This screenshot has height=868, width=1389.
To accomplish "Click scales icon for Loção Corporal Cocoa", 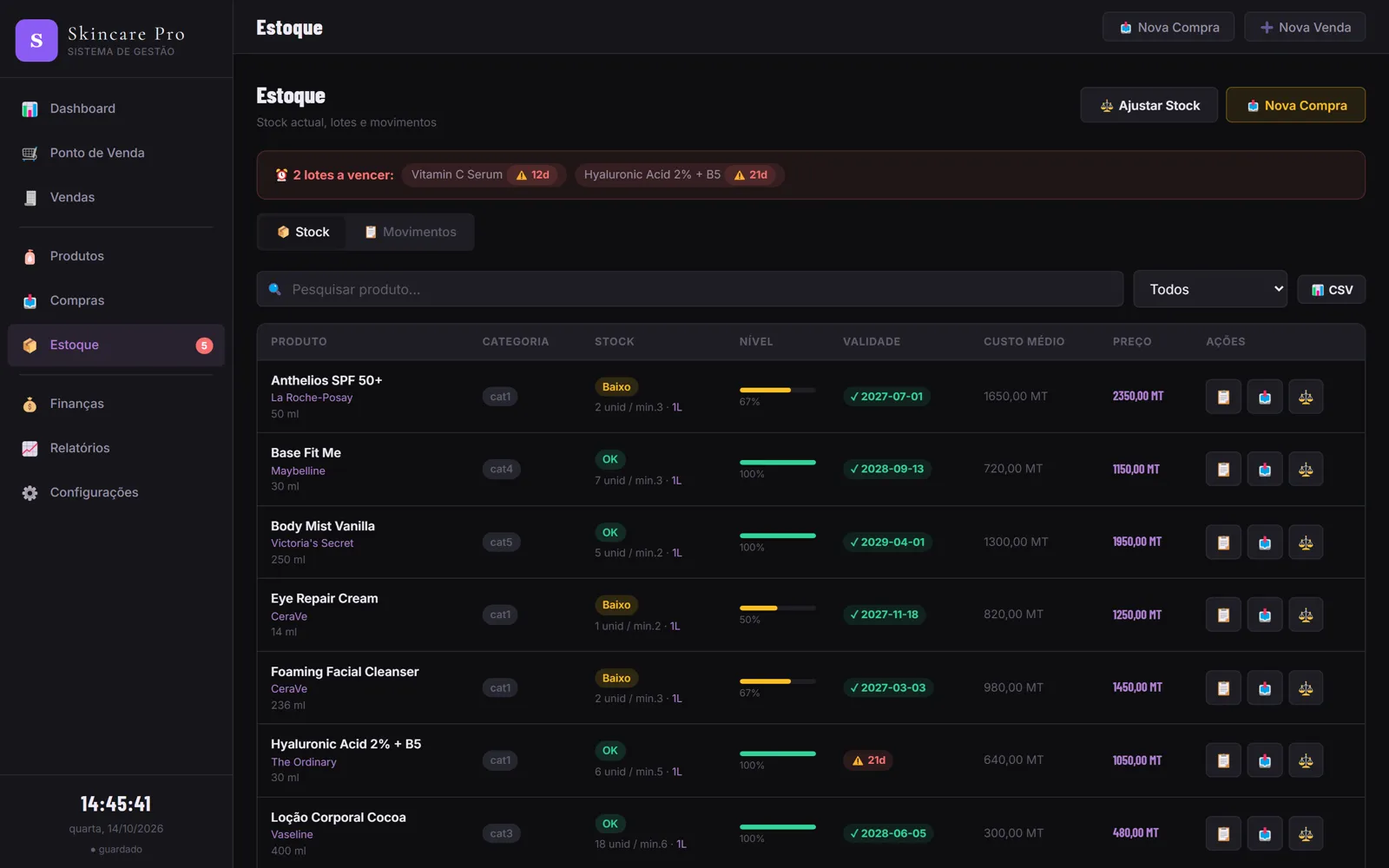I will click(x=1306, y=833).
